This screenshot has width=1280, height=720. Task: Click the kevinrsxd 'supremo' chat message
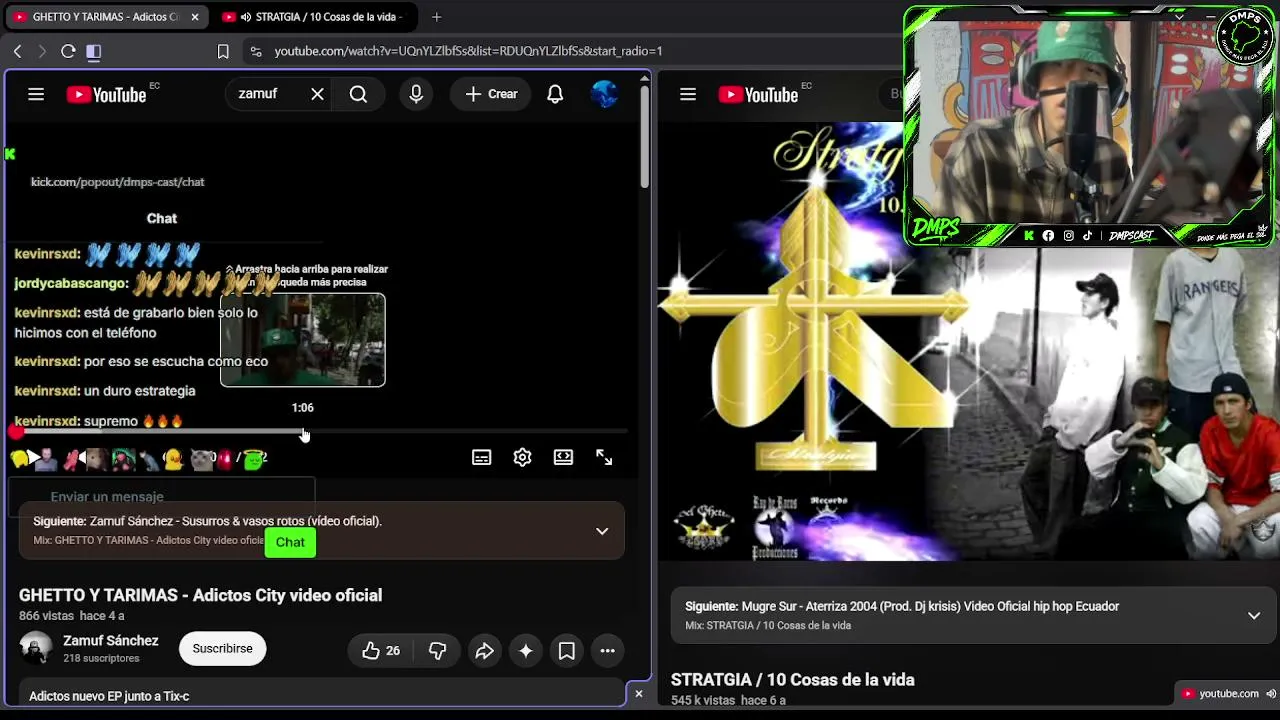(x=99, y=421)
